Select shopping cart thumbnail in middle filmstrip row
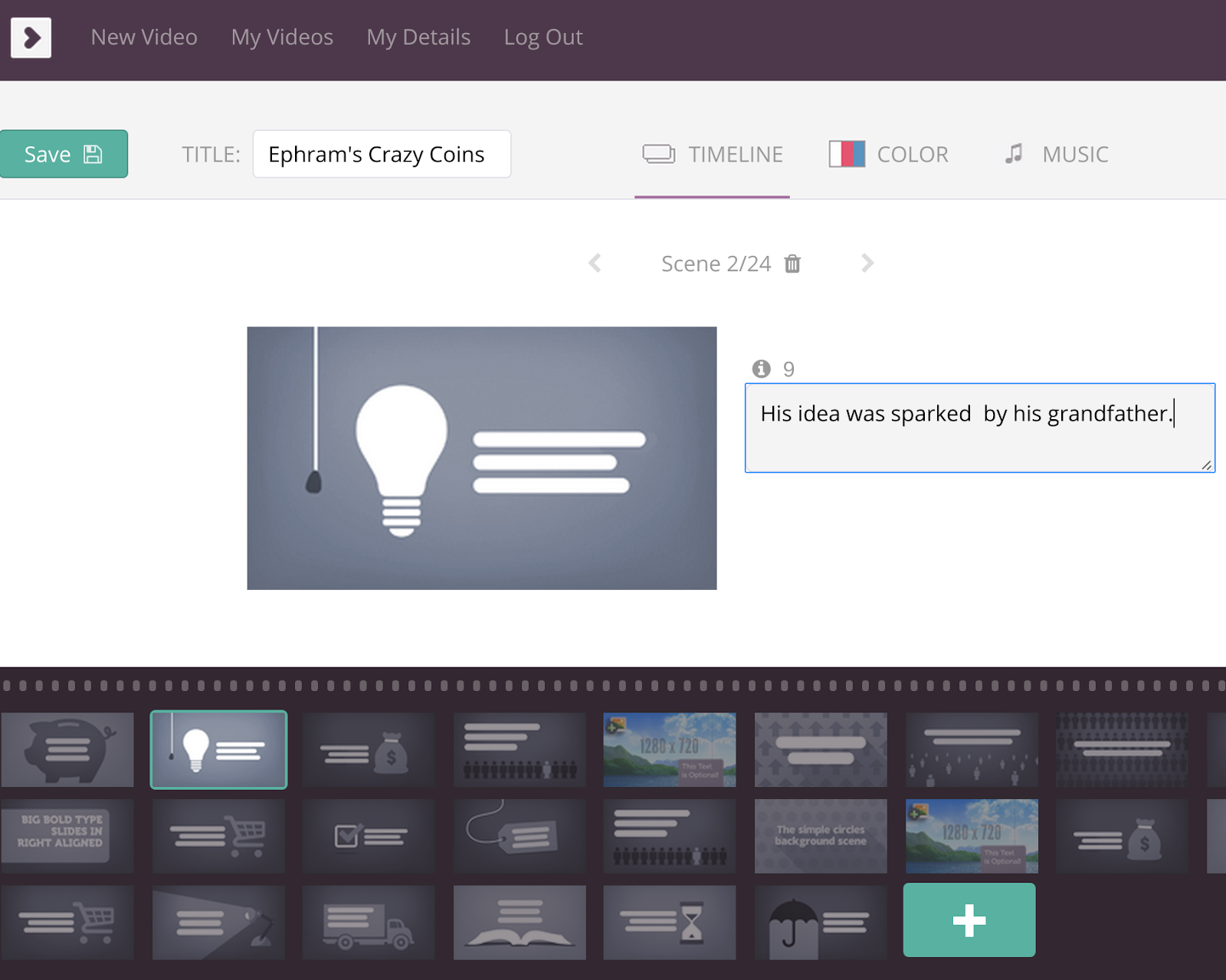Image resolution: width=1226 pixels, height=980 pixels. click(x=218, y=836)
